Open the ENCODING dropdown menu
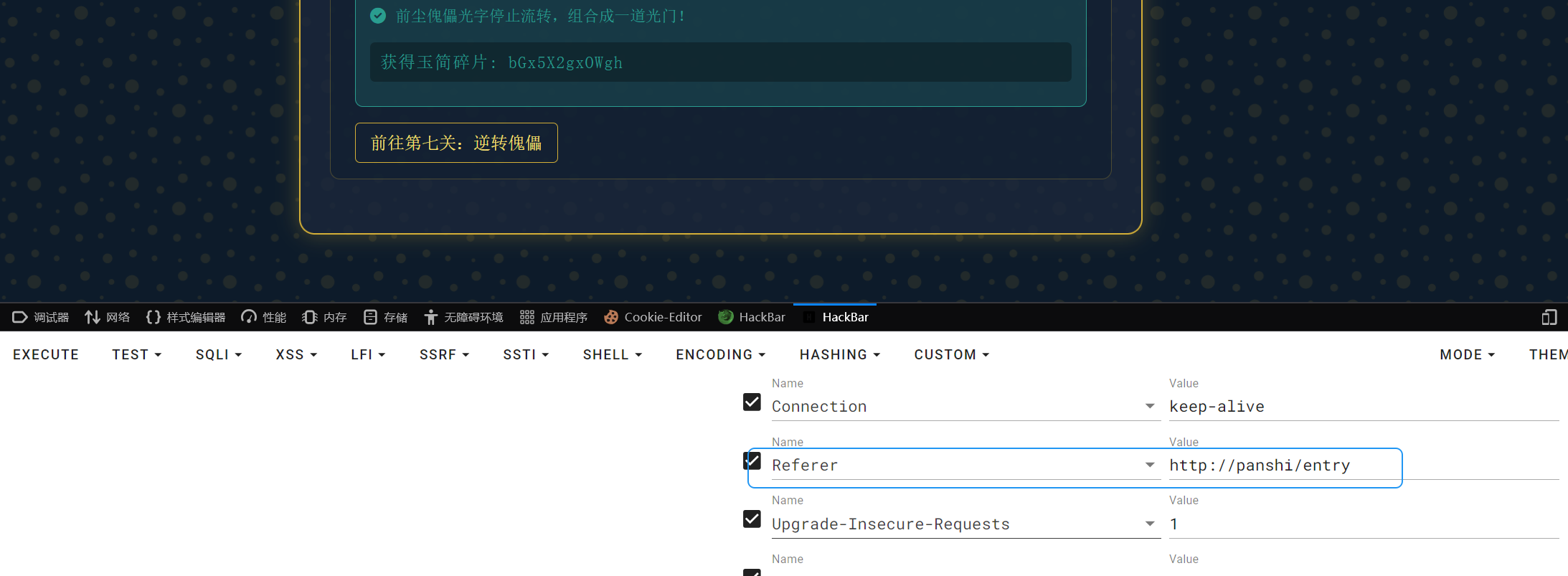Image resolution: width=1568 pixels, height=576 pixels. click(x=720, y=354)
